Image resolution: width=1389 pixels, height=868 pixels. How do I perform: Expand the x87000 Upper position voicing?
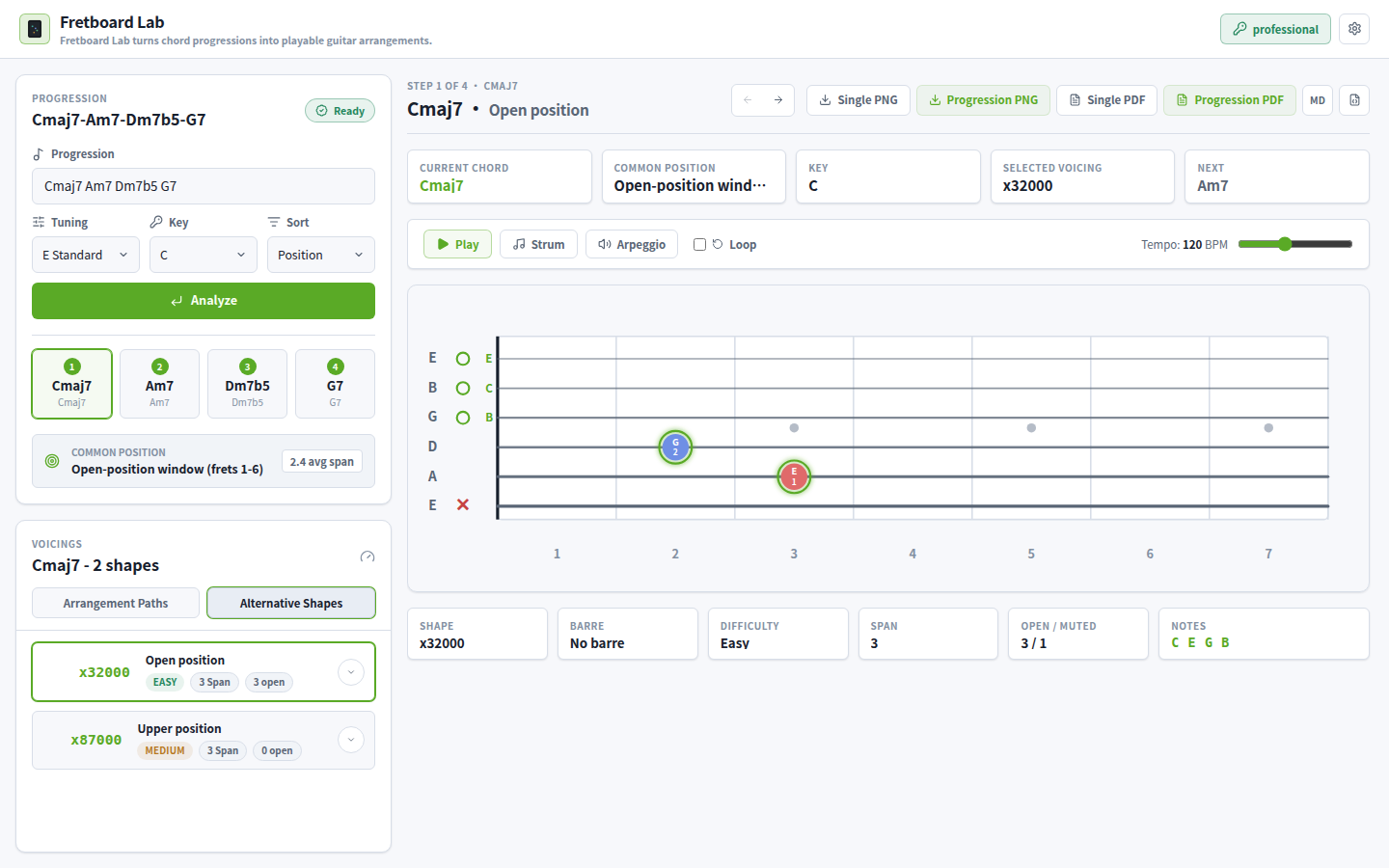click(351, 740)
